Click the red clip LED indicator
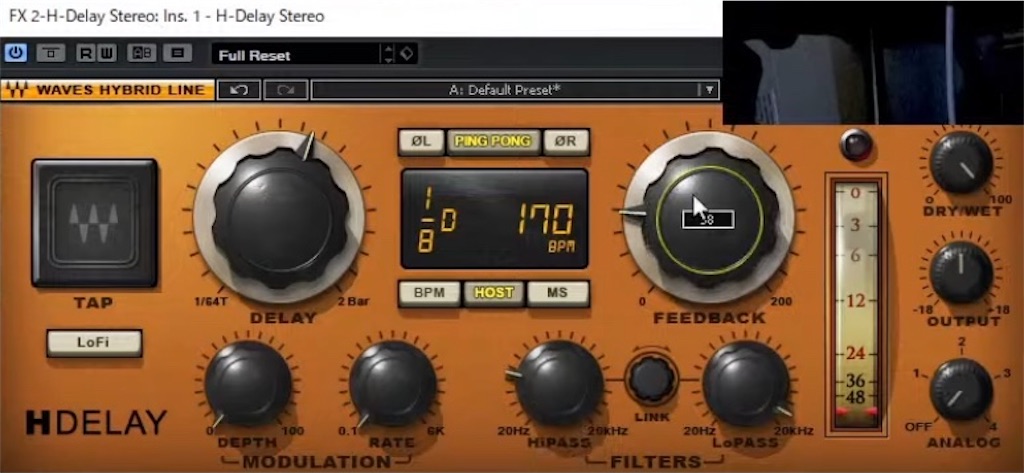The image size is (1024, 473). point(857,145)
